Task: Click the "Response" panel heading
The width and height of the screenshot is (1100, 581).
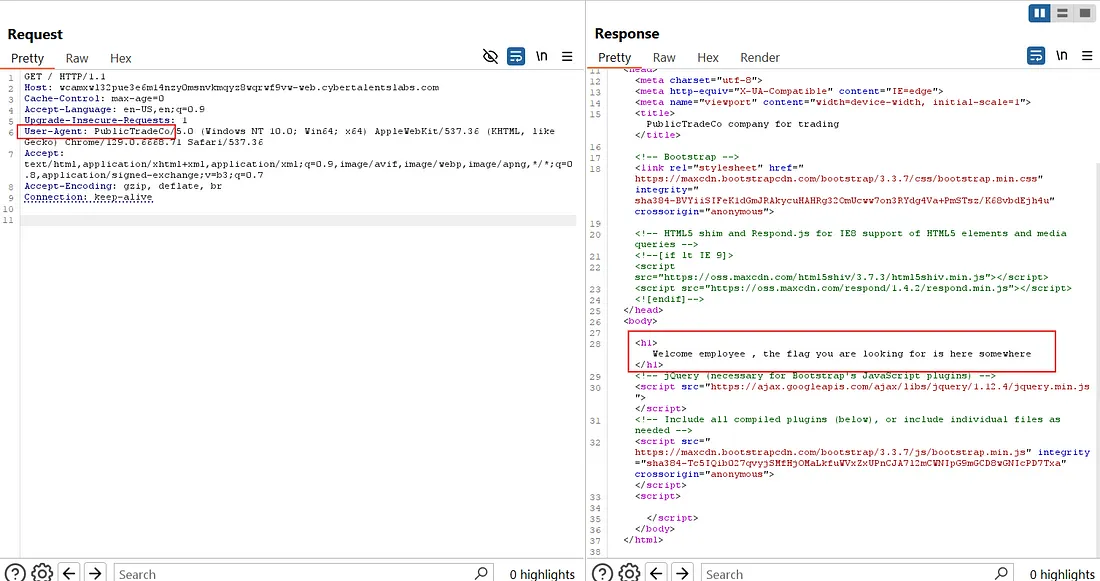Action: pos(627,34)
